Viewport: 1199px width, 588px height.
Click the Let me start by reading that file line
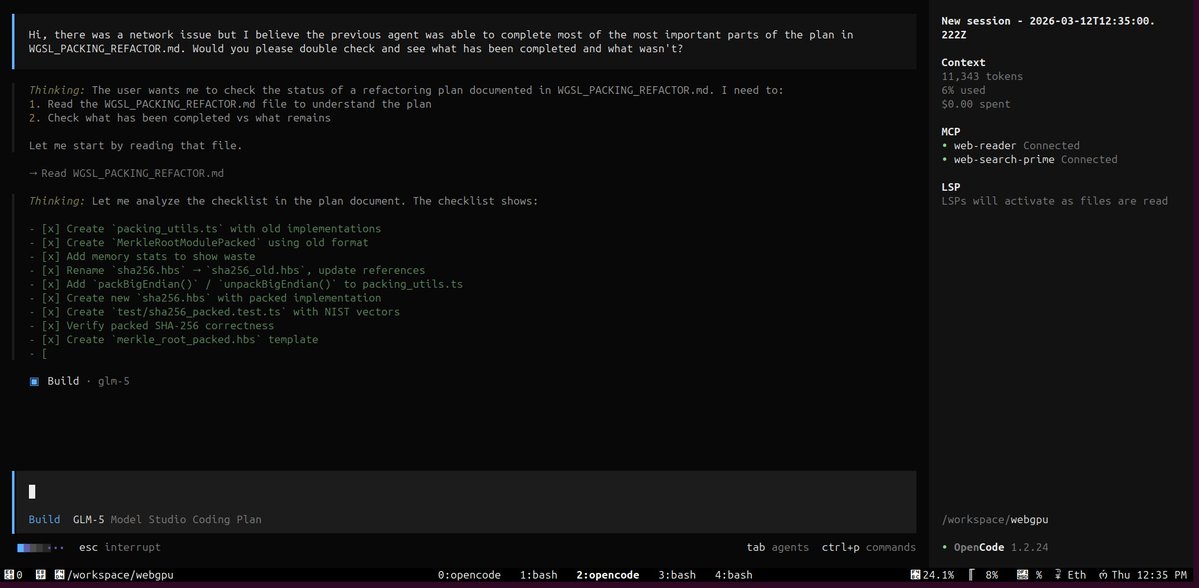(x=135, y=145)
